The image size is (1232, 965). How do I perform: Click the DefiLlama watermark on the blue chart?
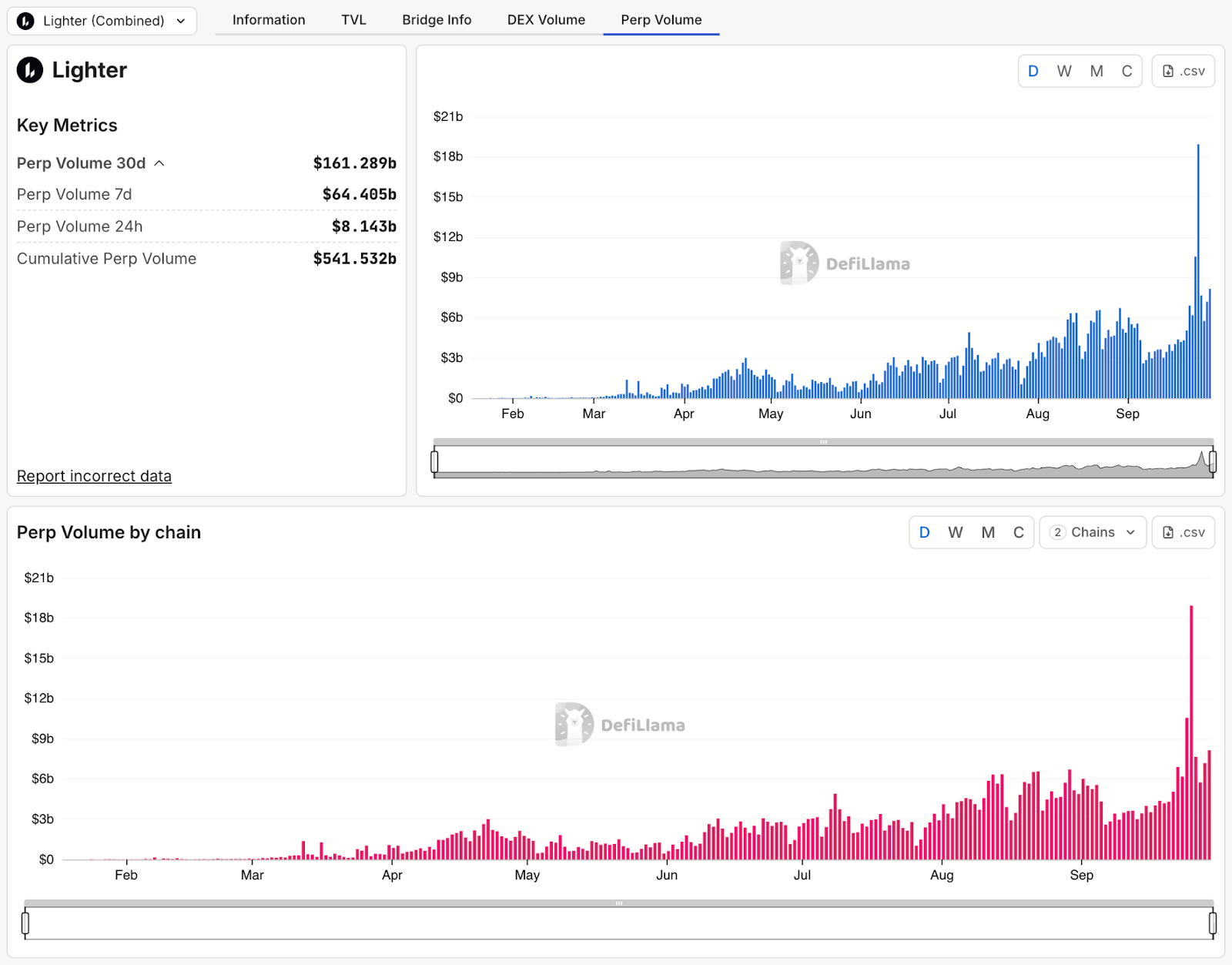click(845, 263)
